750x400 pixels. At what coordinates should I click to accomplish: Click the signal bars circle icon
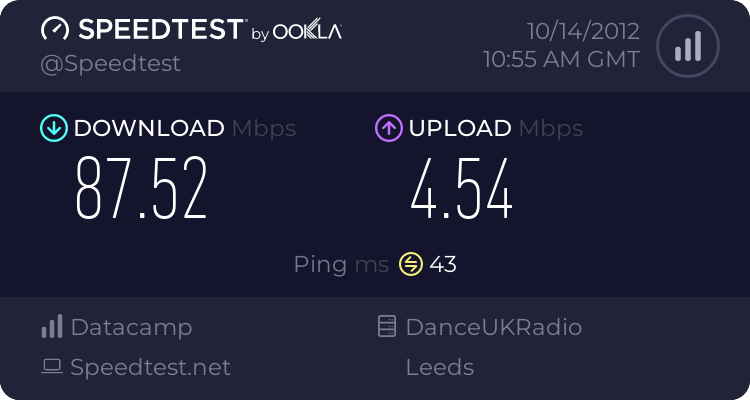pyautogui.click(x=687, y=46)
